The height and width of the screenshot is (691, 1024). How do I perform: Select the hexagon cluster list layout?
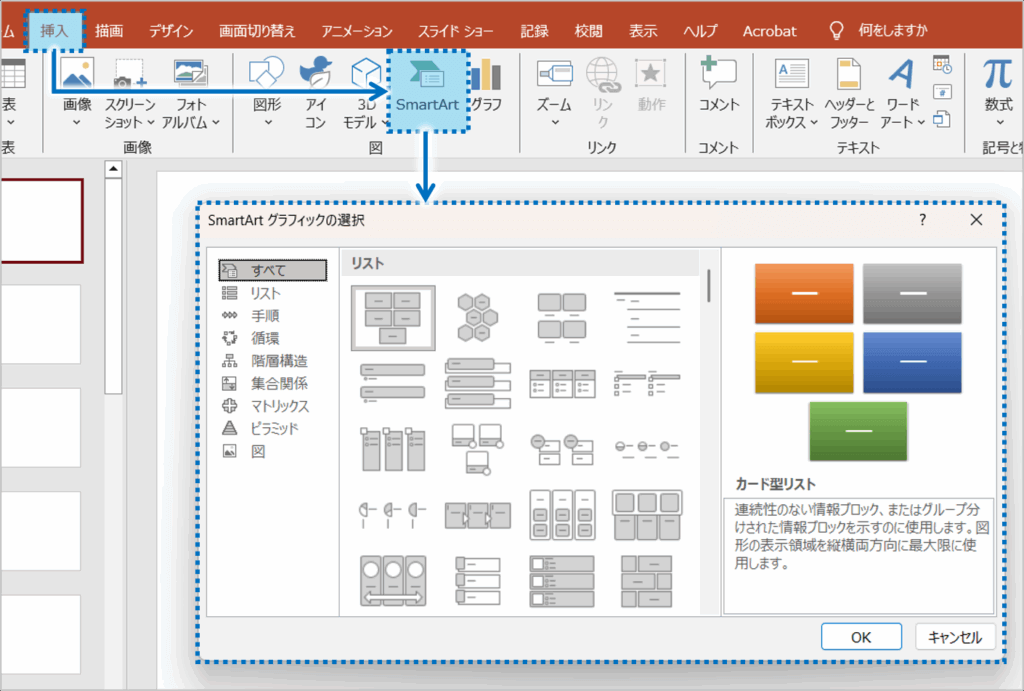point(477,317)
